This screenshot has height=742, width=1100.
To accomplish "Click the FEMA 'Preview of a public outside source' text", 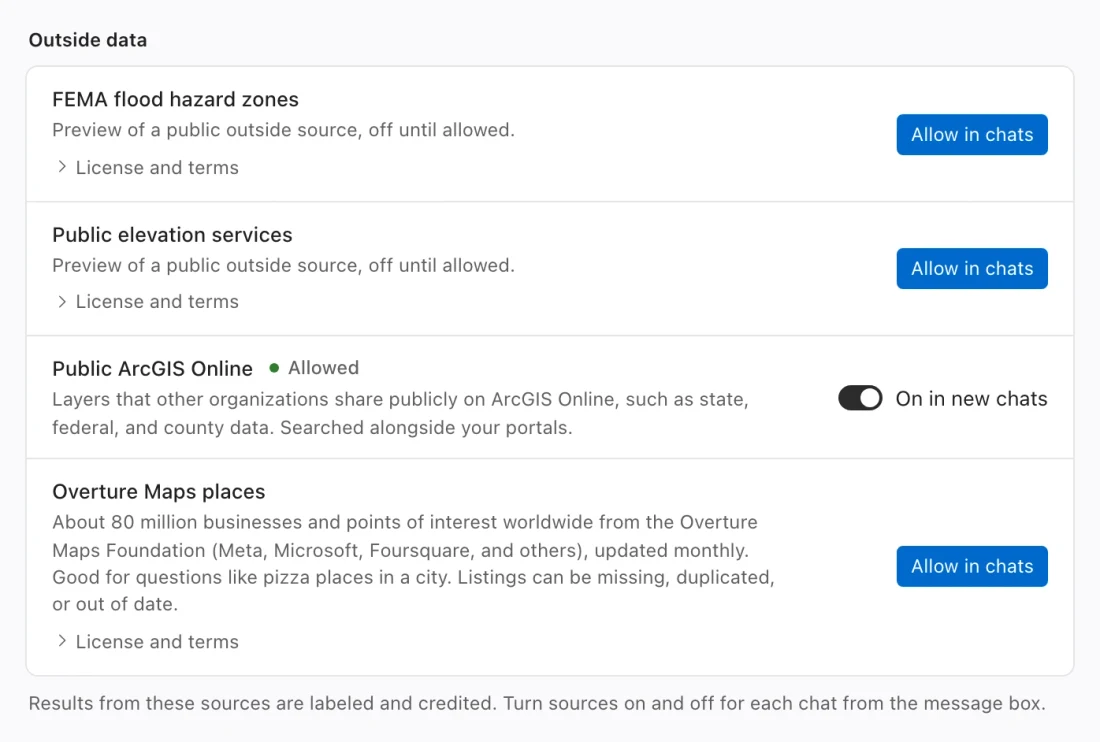I will pyautogui.click(x=283, y=130).
